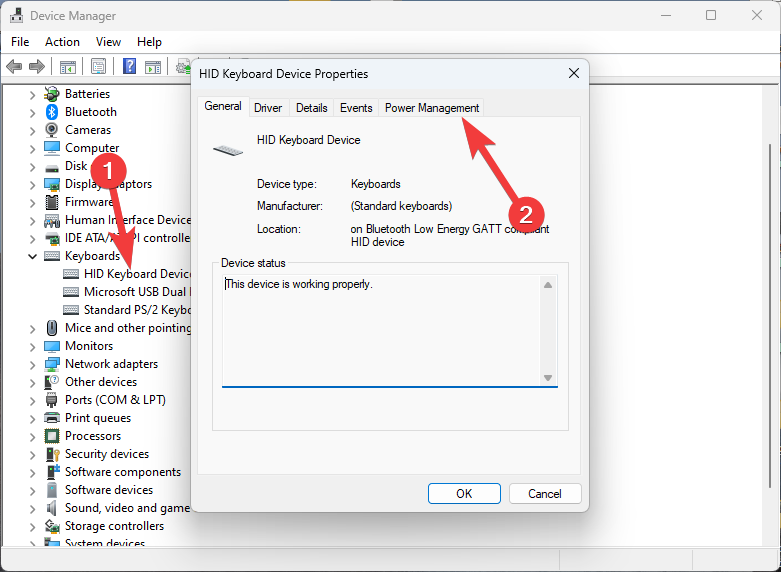This screenshot has height=572, width=781.
Task: Maximize the Device Manager window
Action: [x=711, y=15]
